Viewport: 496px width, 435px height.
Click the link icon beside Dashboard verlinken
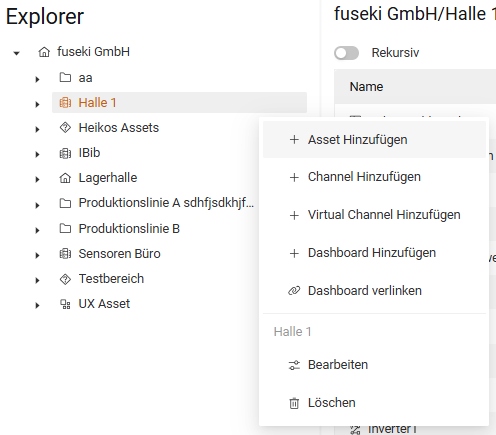pyautogui.click(x=294, y=291)
